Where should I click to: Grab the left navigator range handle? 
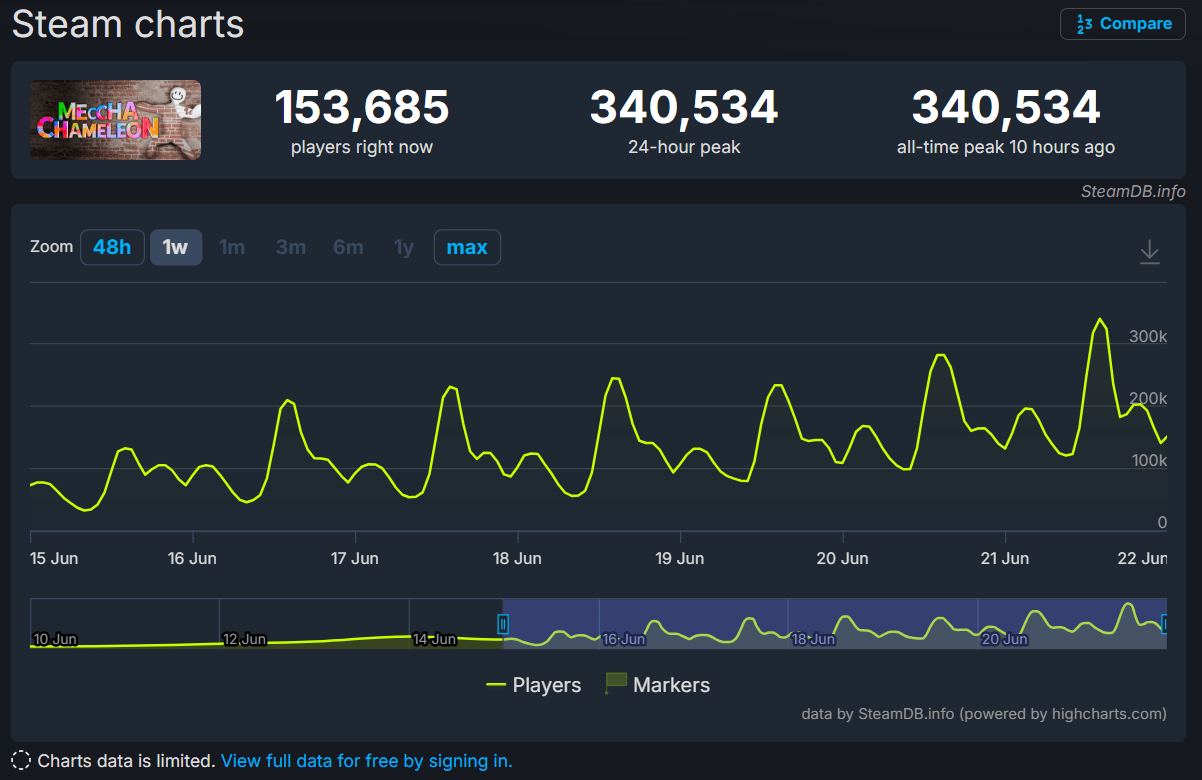(503, 624)
